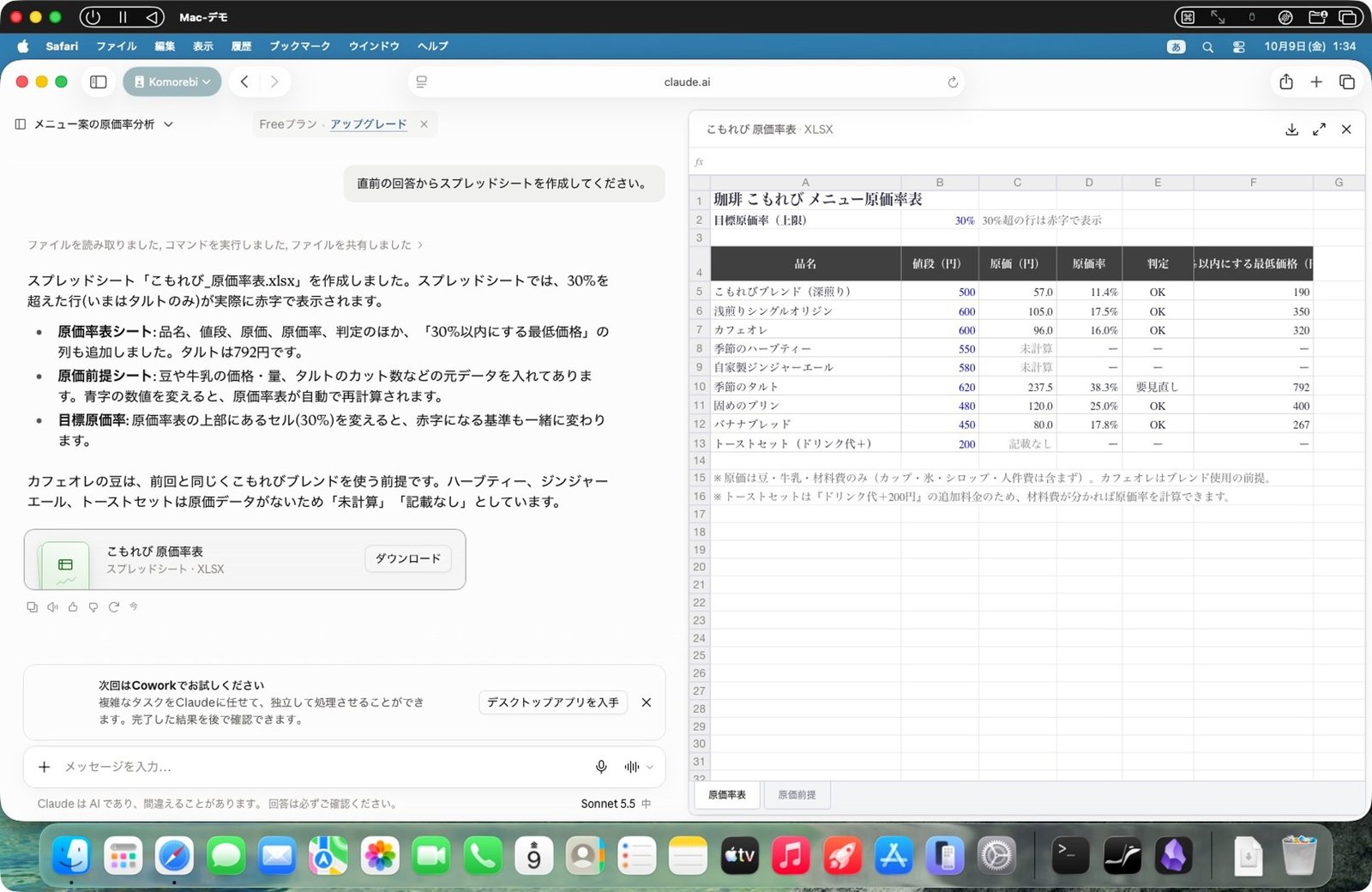Reload the claude.ai page
This screenshot has height=892, width=1372.
coord(952,82)
